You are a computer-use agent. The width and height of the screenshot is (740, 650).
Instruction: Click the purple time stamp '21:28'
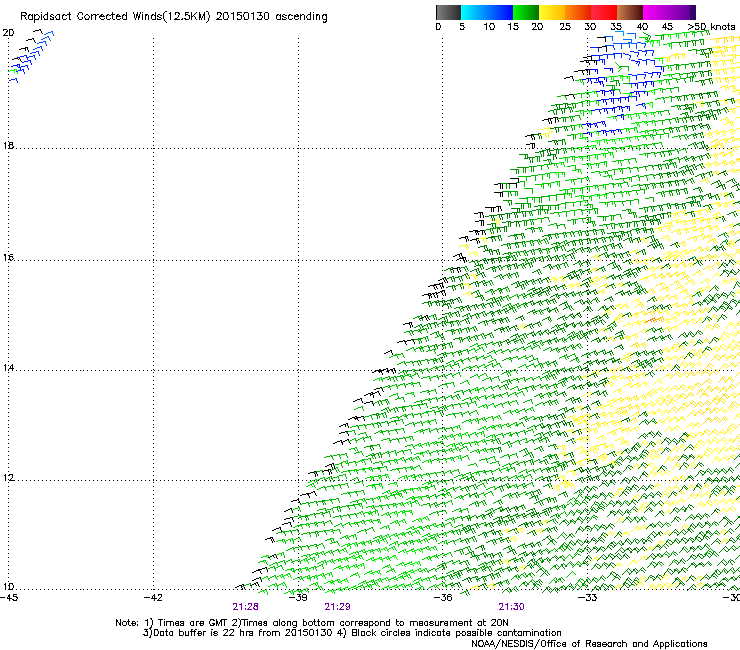pyautogui.click(x=245, y=607)
